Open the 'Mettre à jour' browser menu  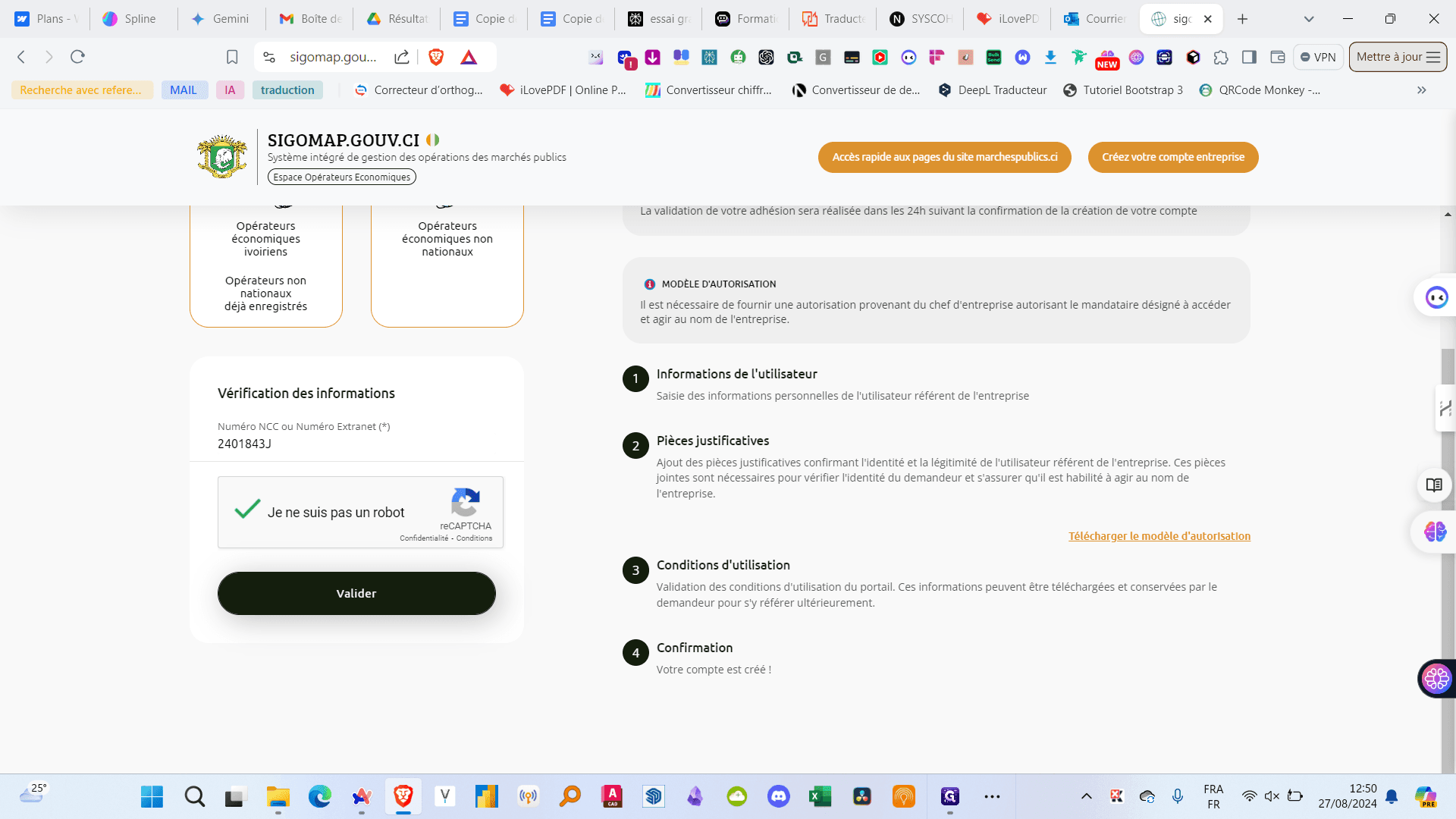coord(1398,57)
